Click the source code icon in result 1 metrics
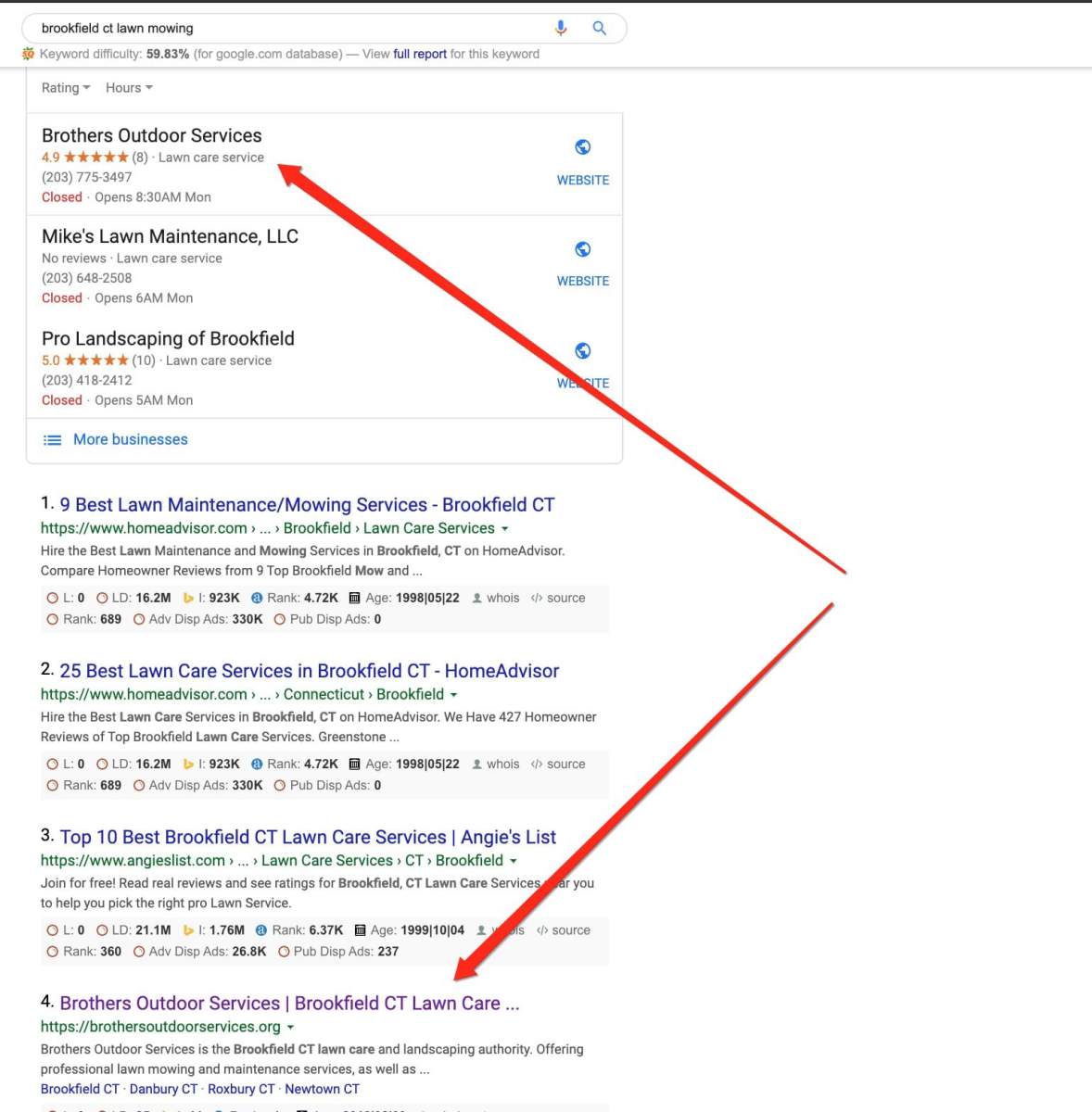The width and height of the screenshot is (1092, 1112). pos(537,598)
